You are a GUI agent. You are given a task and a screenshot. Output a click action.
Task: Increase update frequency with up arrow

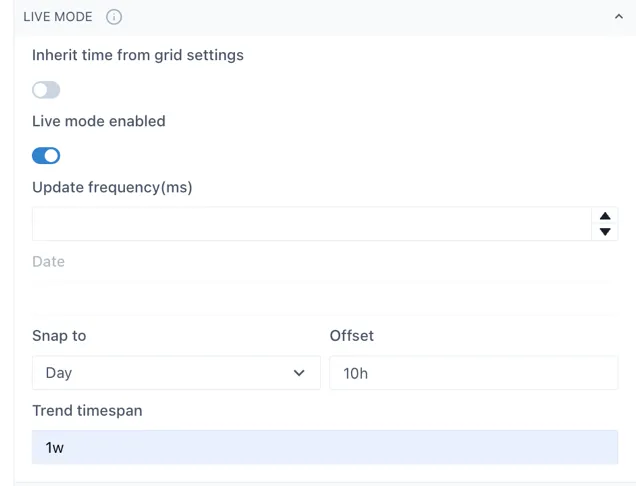pos(604,216)
